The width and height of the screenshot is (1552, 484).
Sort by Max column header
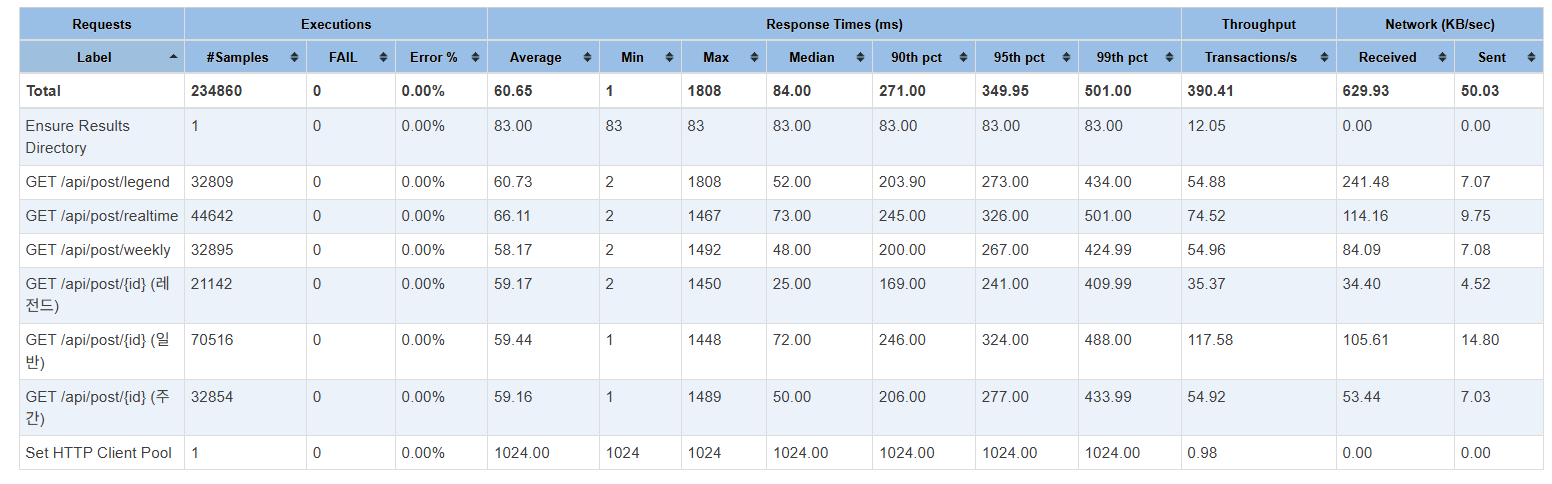pos(724,57)
